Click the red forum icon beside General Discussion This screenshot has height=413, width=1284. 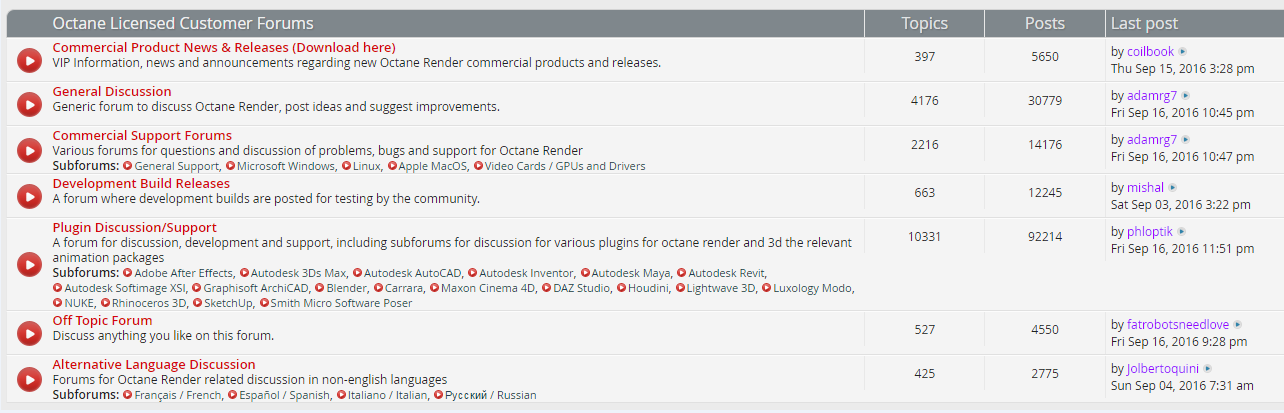29,104
